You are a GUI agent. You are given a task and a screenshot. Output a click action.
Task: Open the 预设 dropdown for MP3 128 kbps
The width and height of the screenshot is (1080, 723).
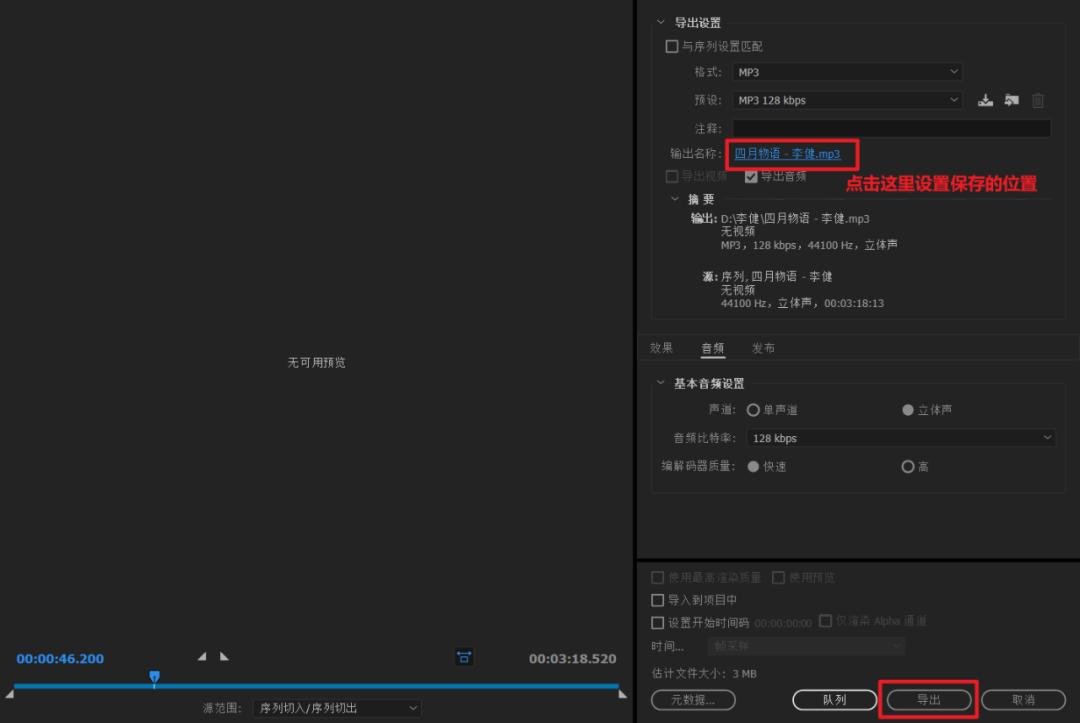point(845,100)
